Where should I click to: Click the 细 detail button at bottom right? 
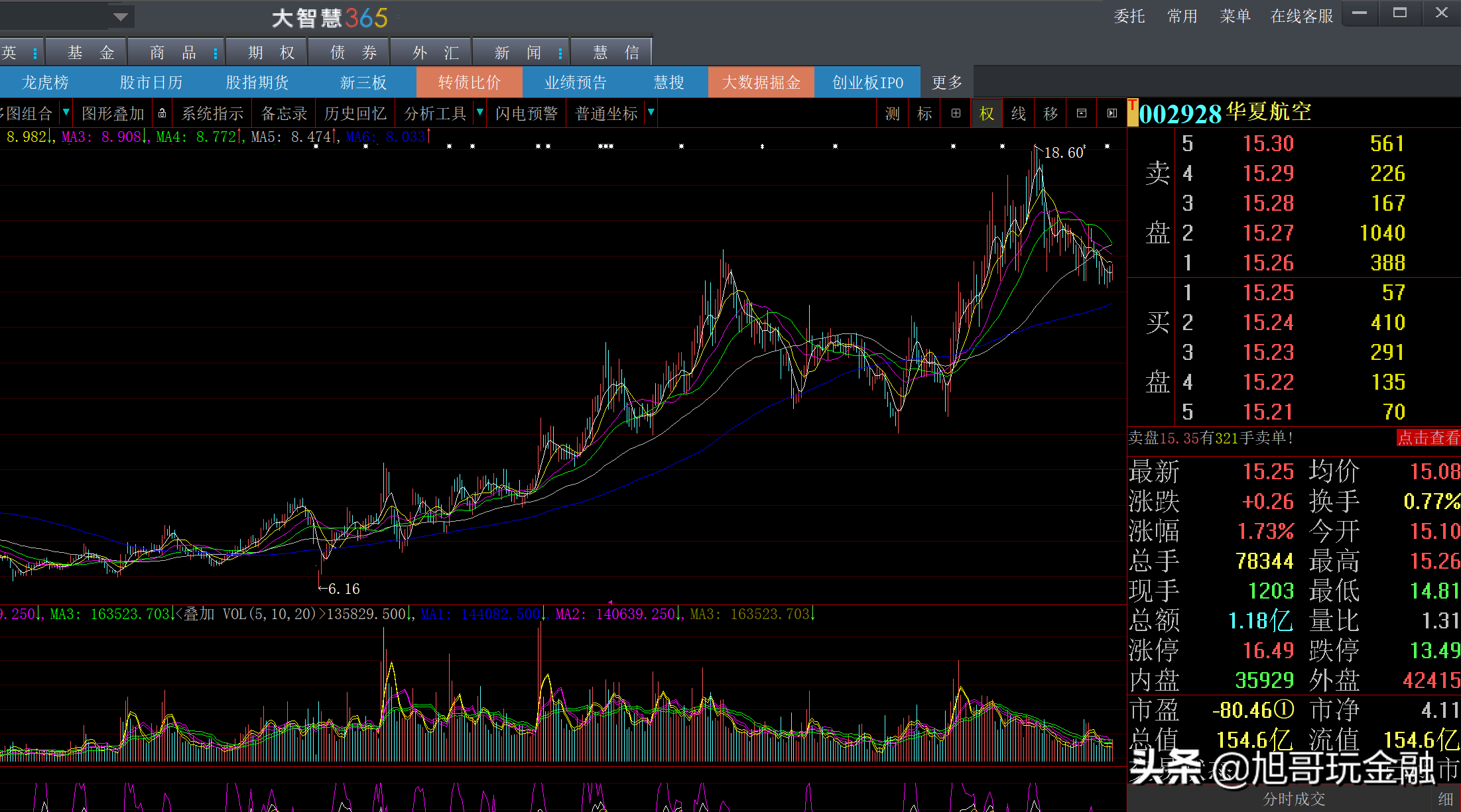coord(1446,799)
